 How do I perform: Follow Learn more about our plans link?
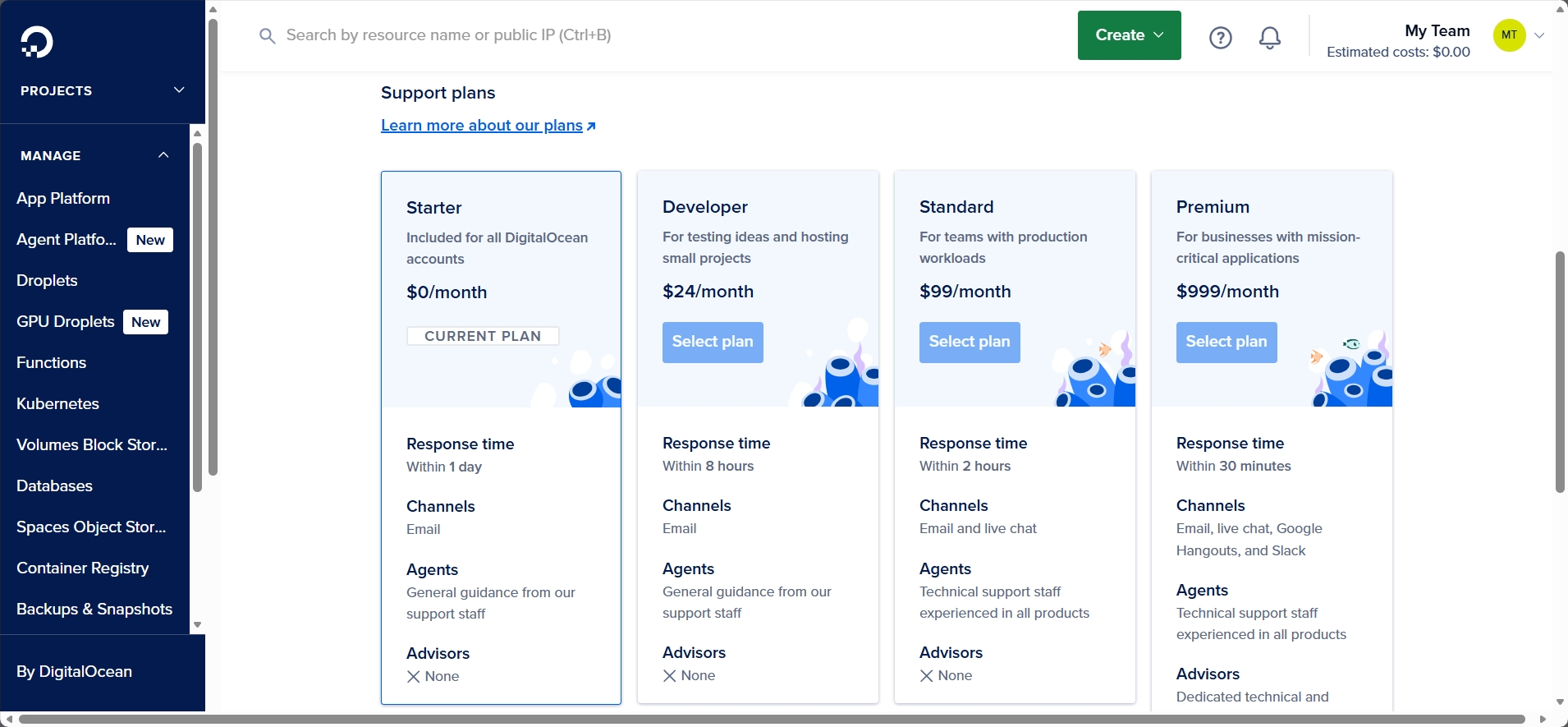(482, 126)
